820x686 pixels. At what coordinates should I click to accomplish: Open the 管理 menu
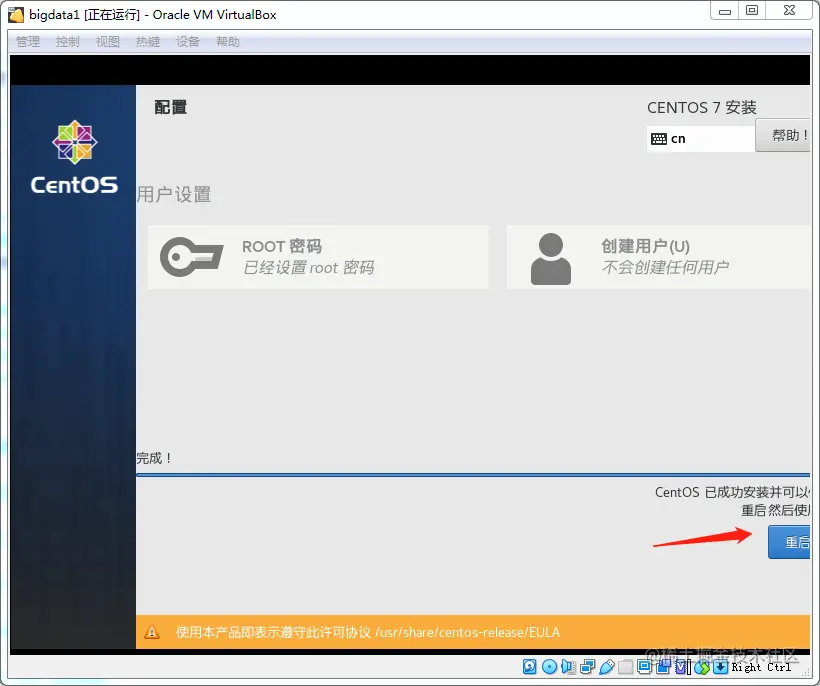(x=28, y=41)
